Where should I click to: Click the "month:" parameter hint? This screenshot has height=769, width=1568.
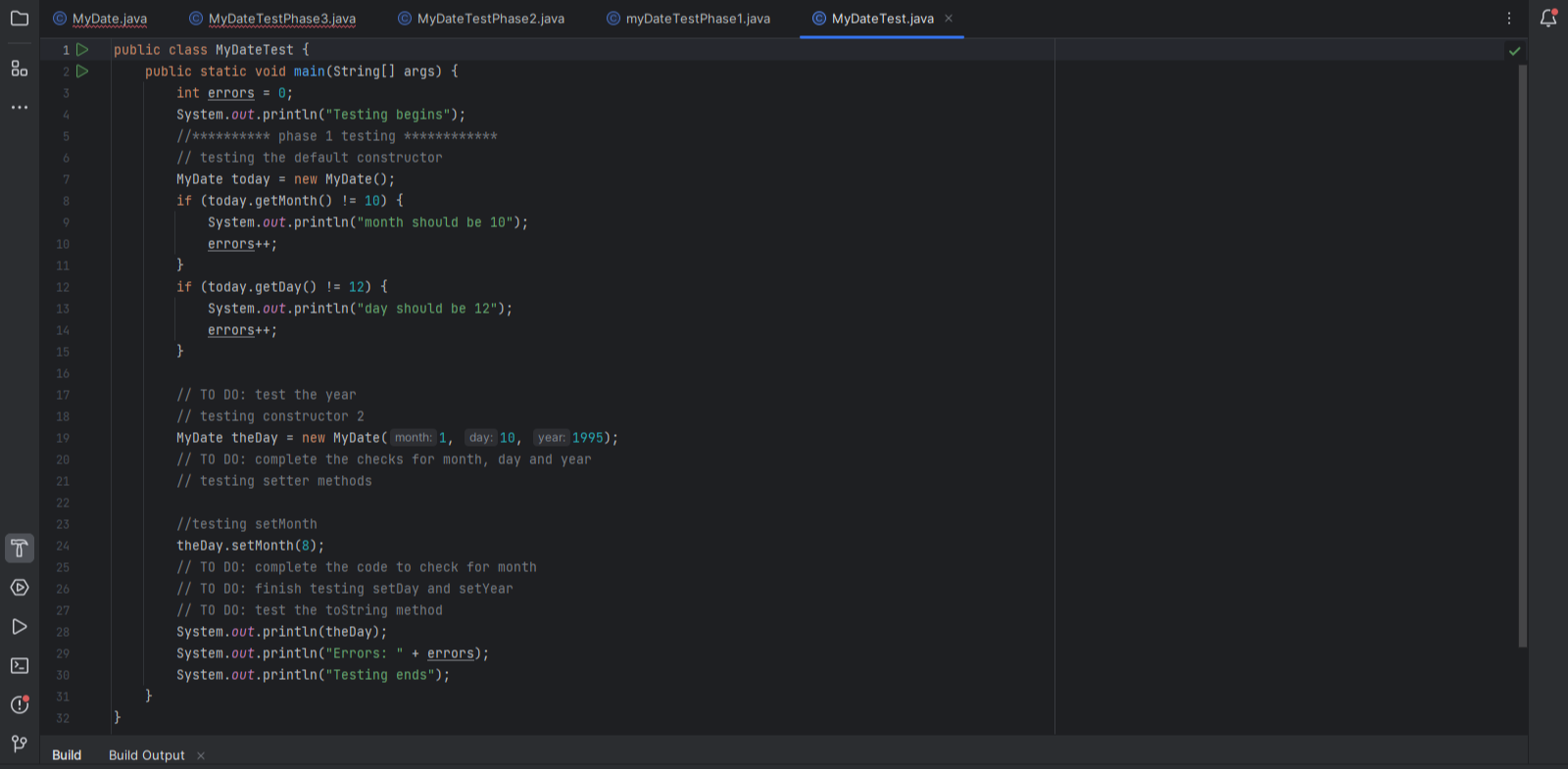point(413,438)
